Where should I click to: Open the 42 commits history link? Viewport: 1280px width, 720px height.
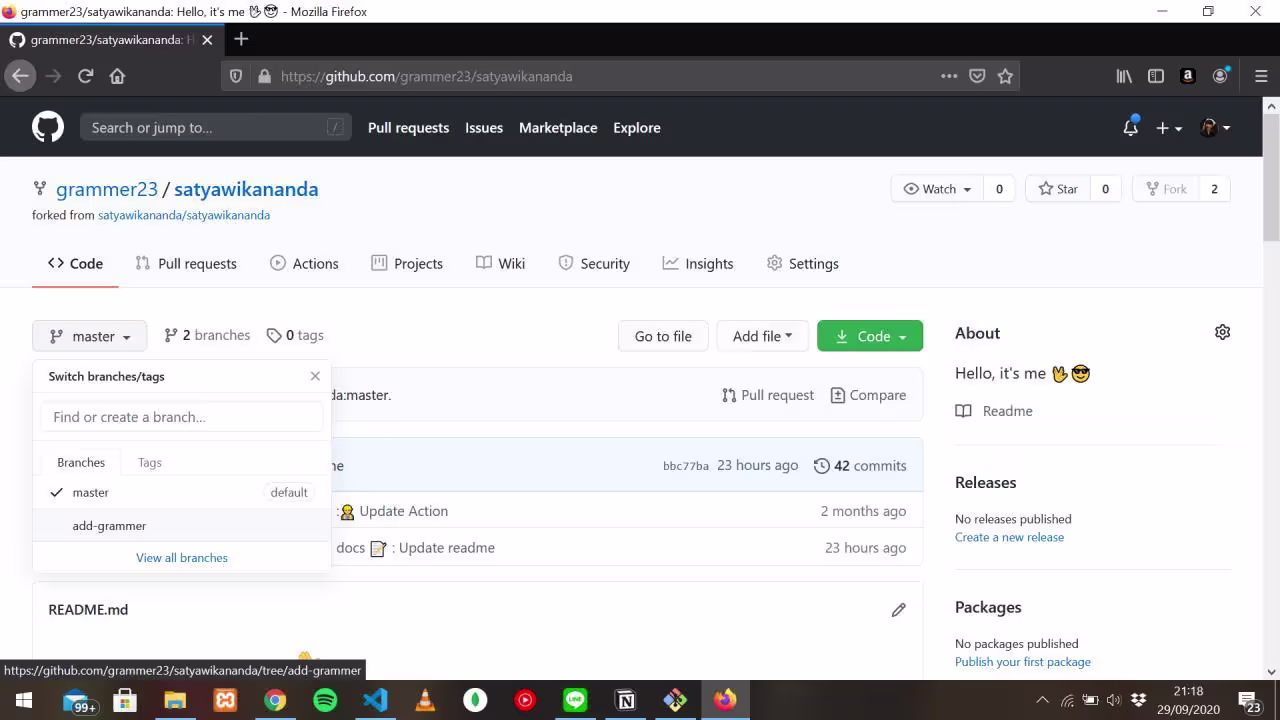coord(860,466)
